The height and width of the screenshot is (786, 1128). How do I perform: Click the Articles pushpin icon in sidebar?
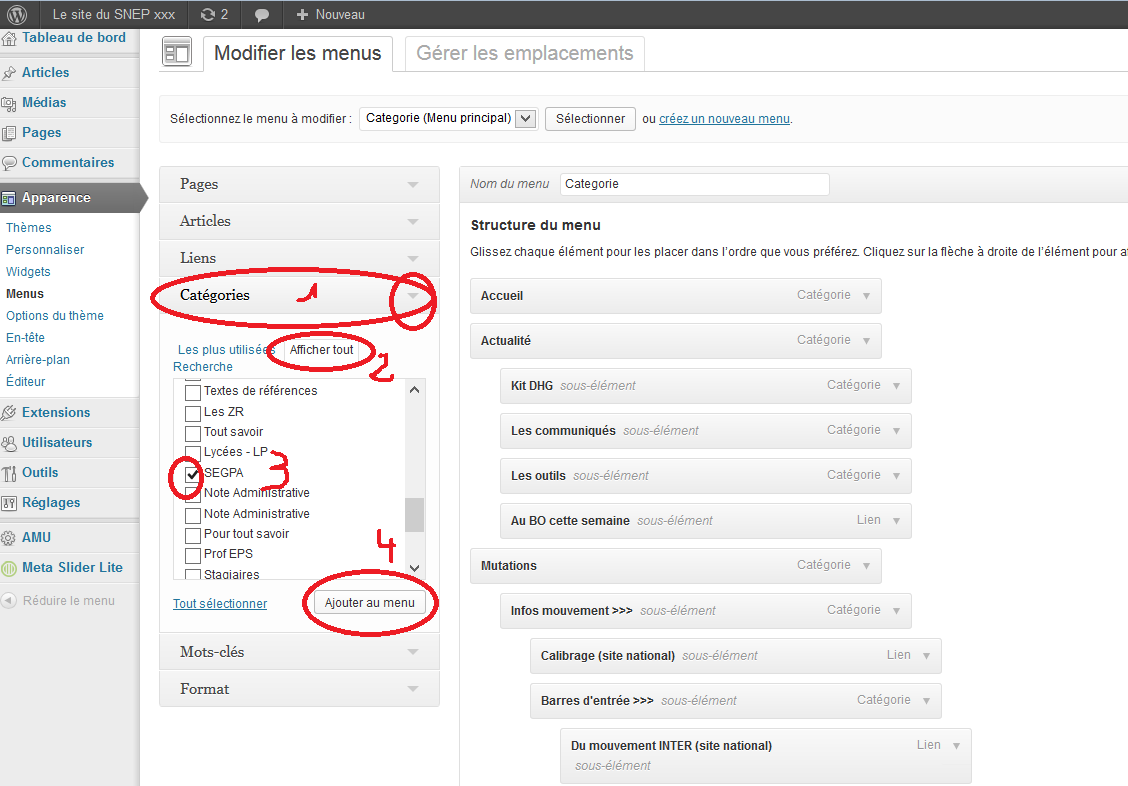[x=10, y=73]
